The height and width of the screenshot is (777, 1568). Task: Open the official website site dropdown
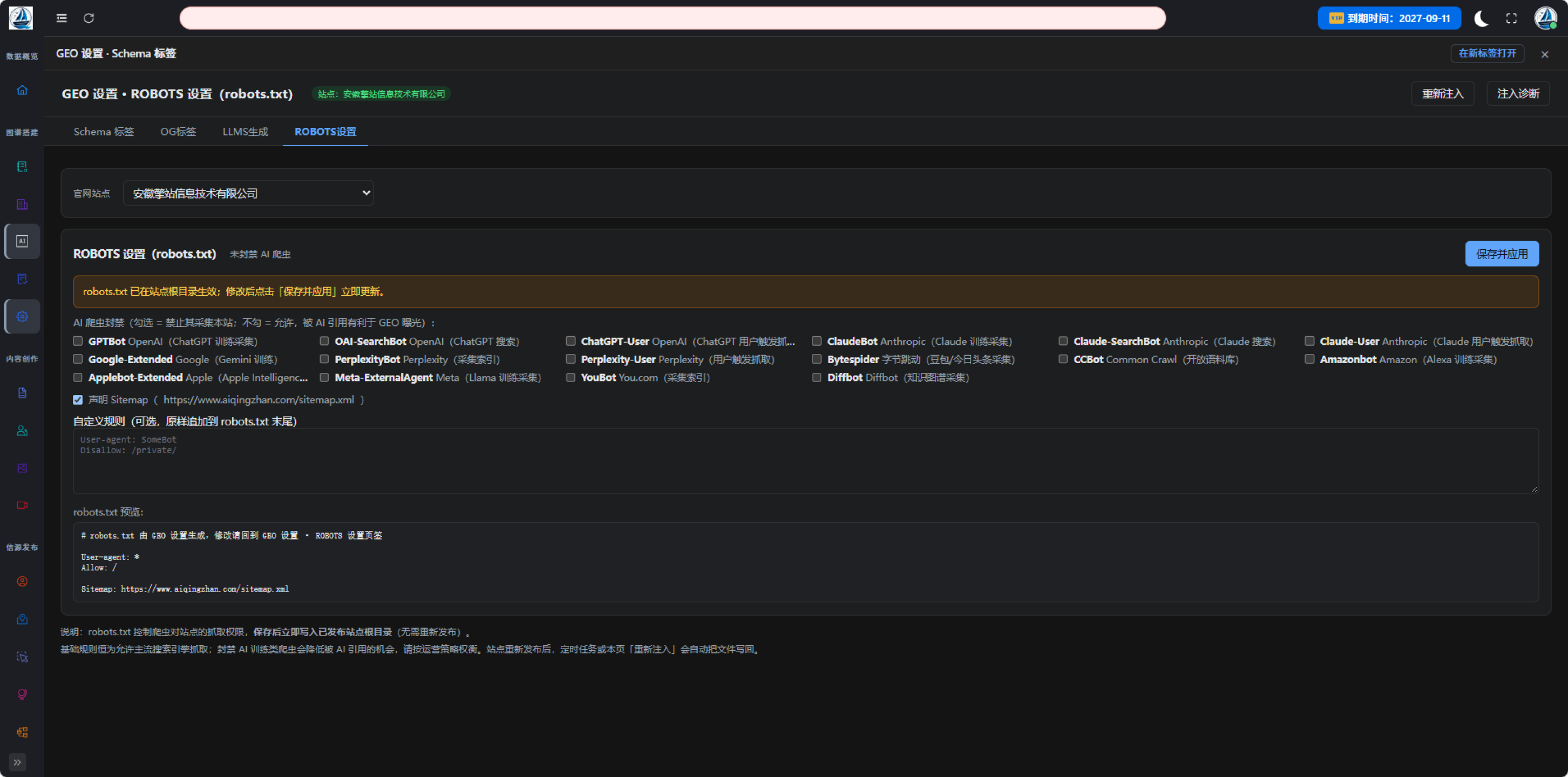pos(248,193)
